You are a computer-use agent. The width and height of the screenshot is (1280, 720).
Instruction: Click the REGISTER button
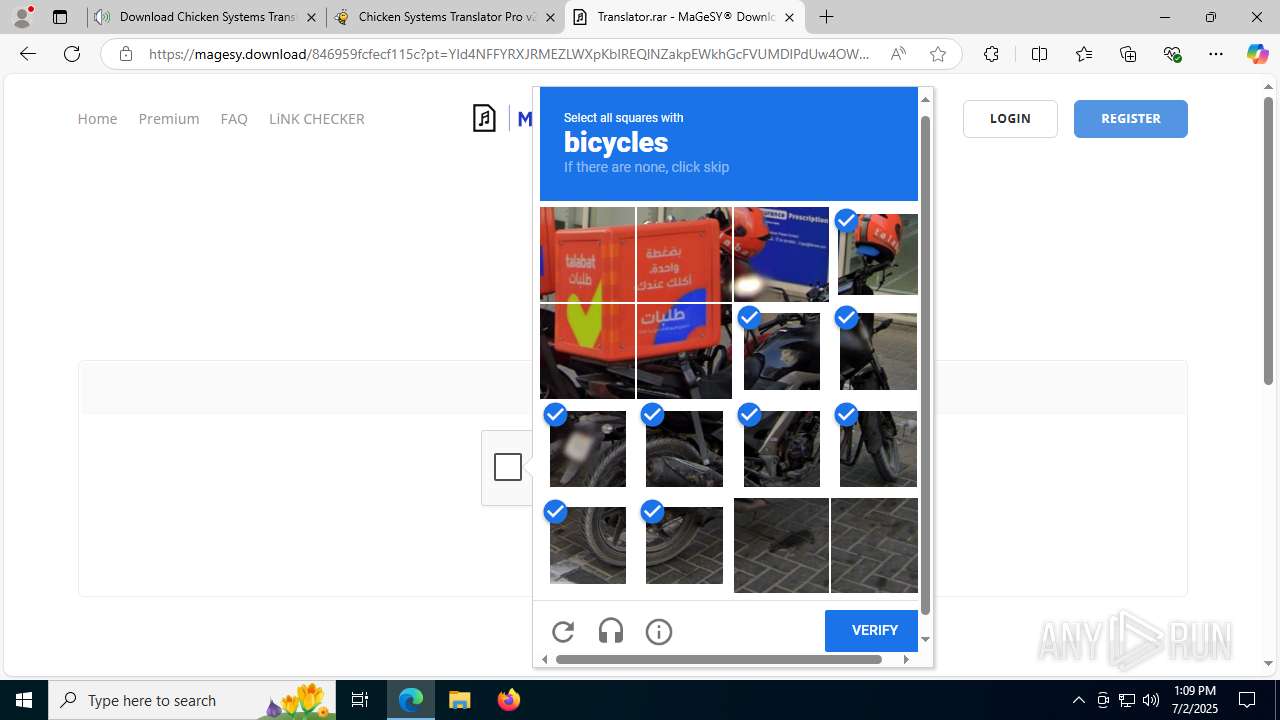pos(1131,119)
